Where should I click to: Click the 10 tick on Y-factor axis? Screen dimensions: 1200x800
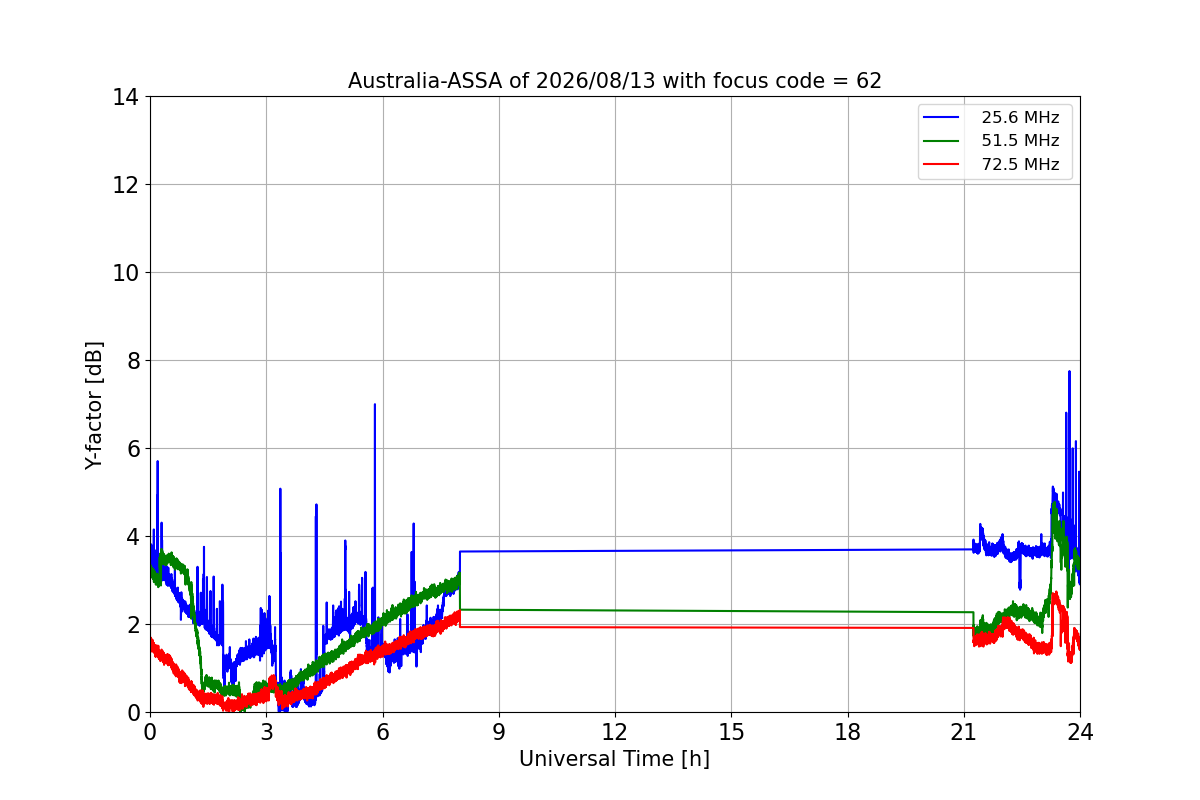tap(125, 273)
